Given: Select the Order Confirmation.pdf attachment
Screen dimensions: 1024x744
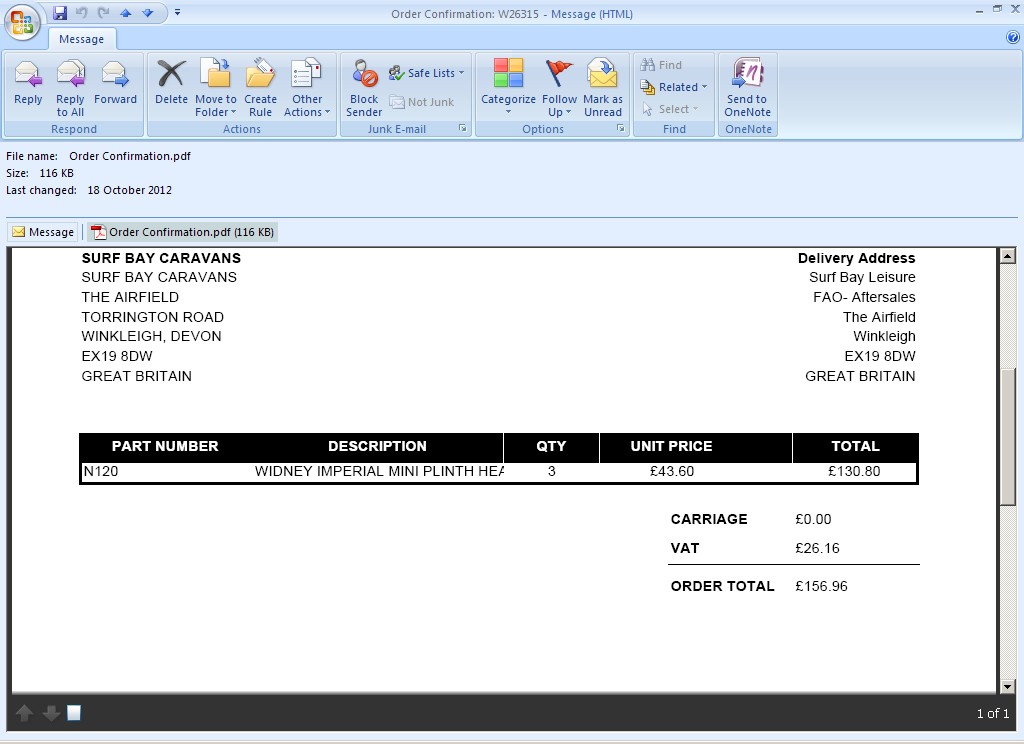Looking at the screenshot, I should 182,232.
